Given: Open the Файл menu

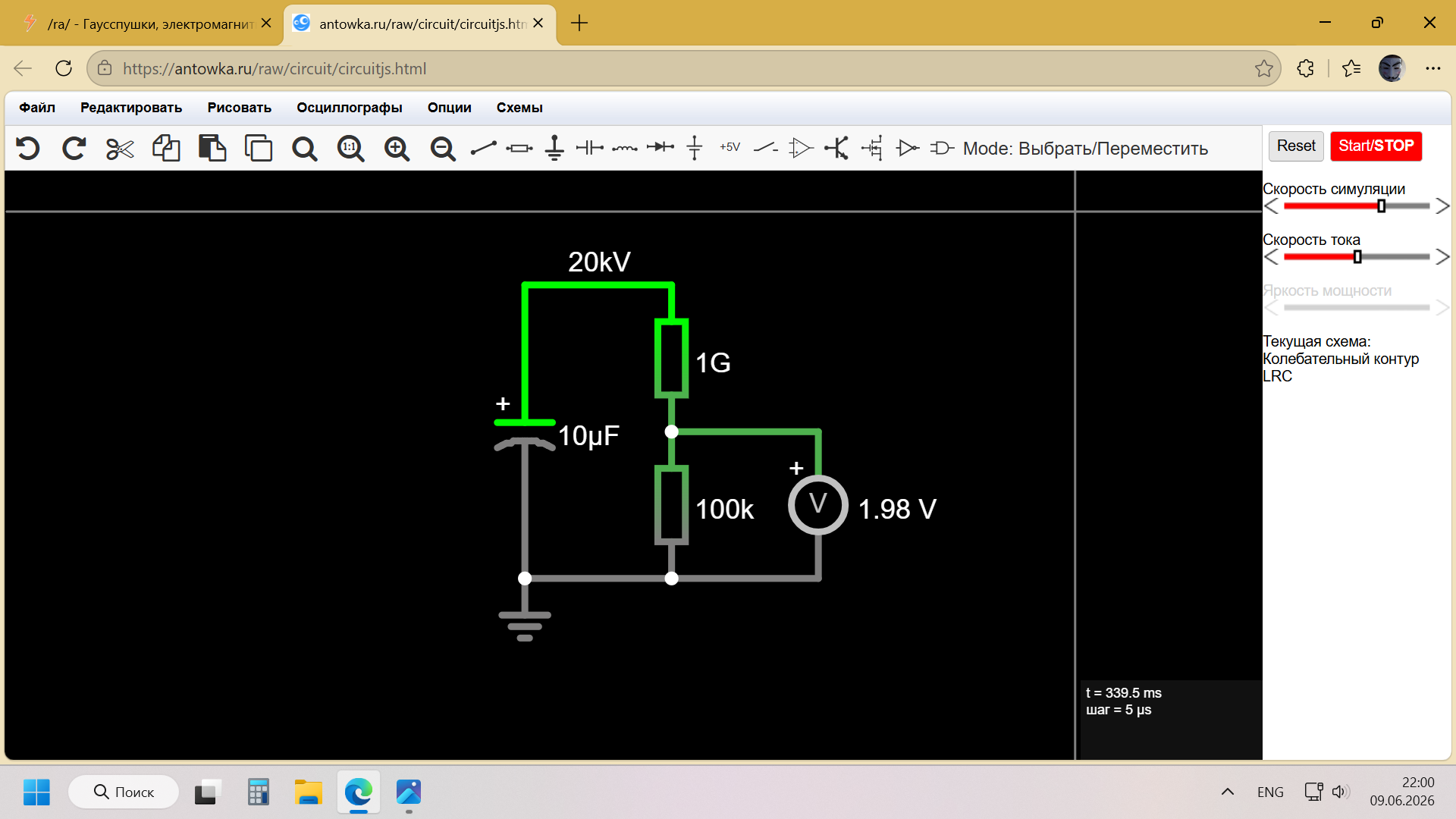Looking at the screenshot, I should [37, 108].
